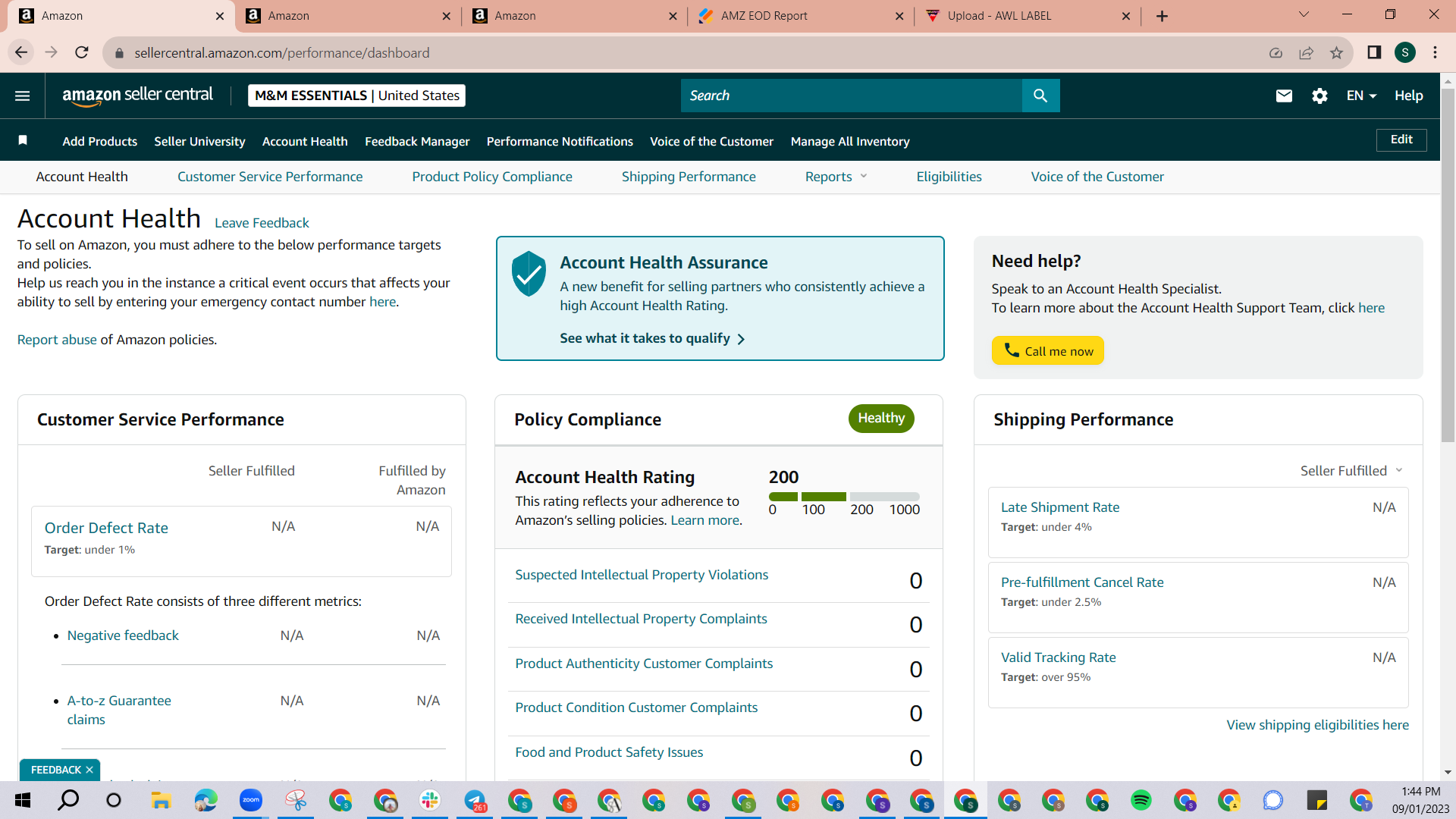This screenshot has height=819, width=1456.
Task: Expand the Reports dropdown
Action: pos(836,177)
